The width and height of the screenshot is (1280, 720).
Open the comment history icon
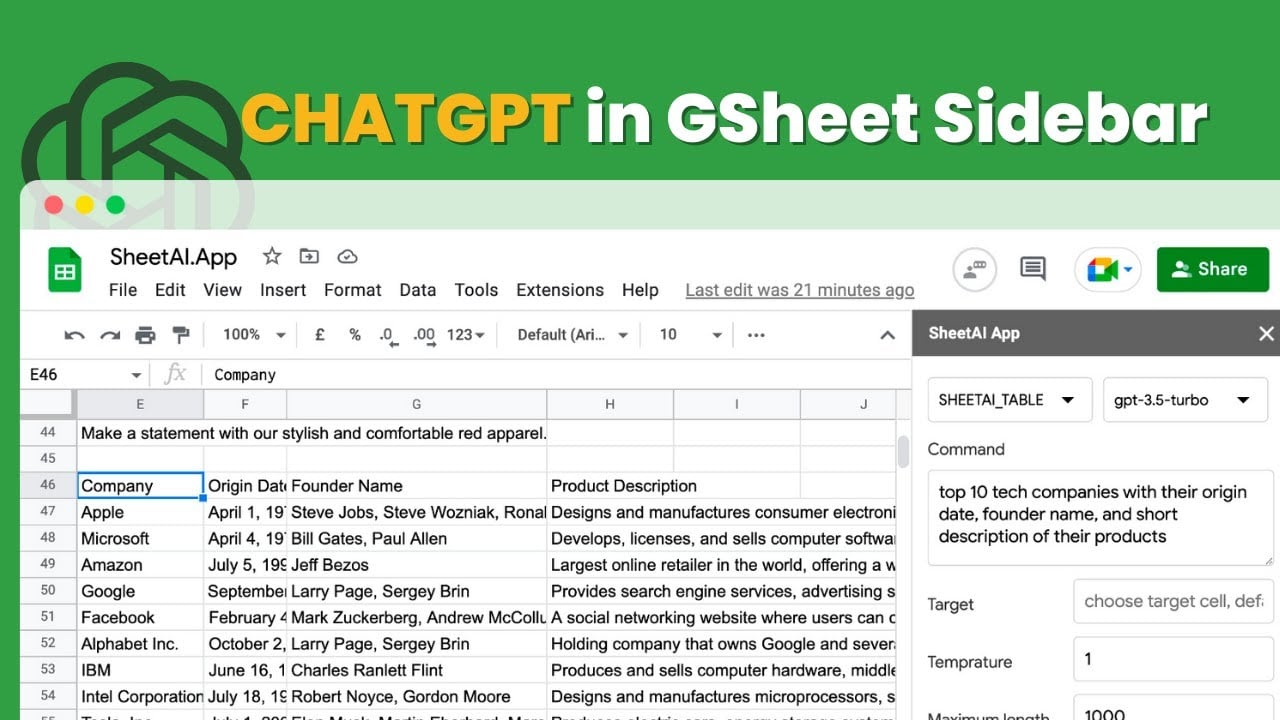1033,268
